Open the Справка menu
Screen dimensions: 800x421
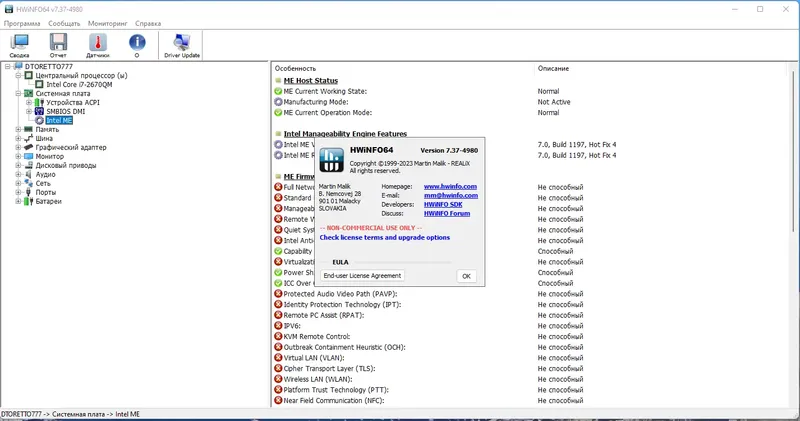pos(148,23)
